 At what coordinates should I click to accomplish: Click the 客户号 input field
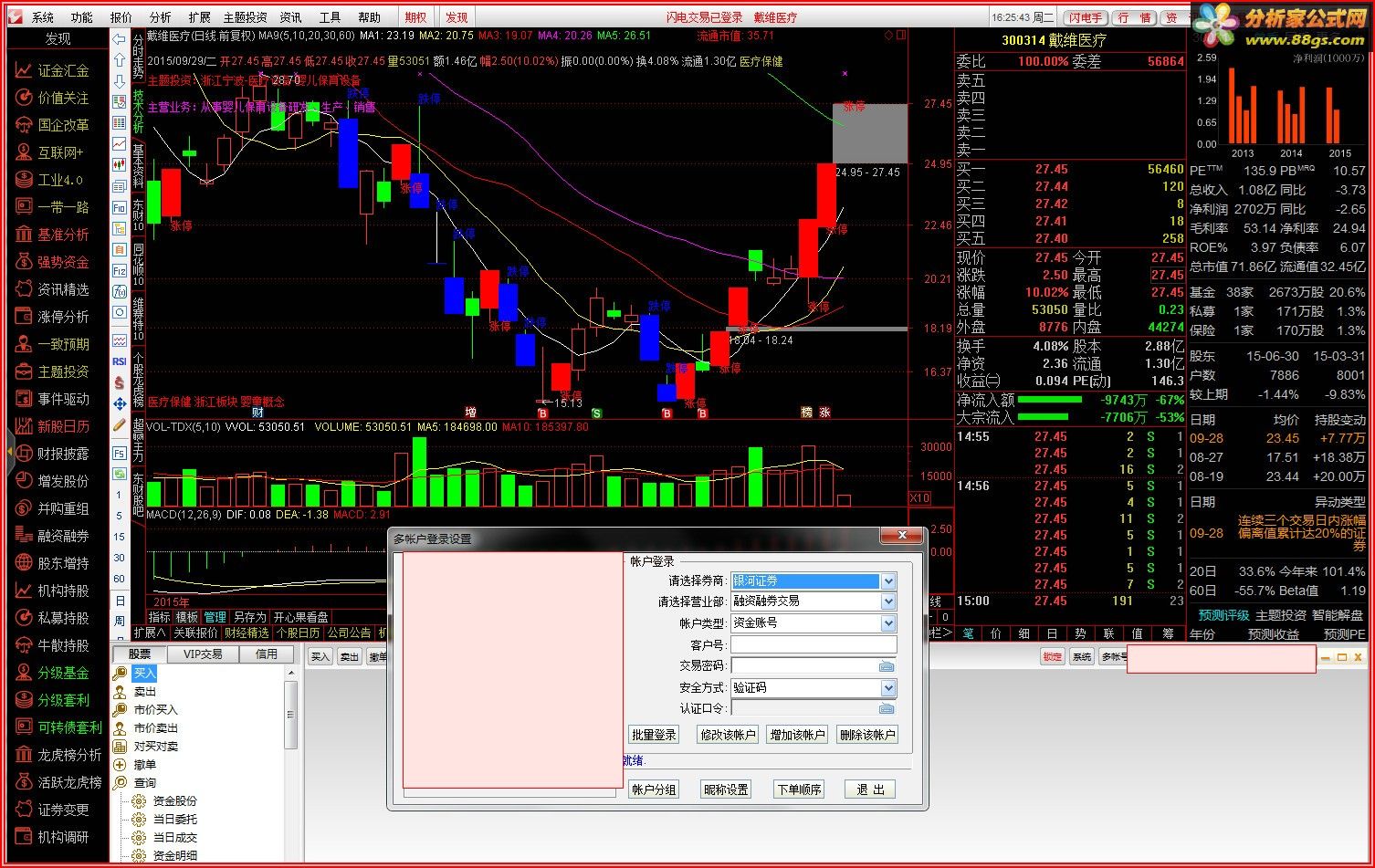(x=813, y=644)
